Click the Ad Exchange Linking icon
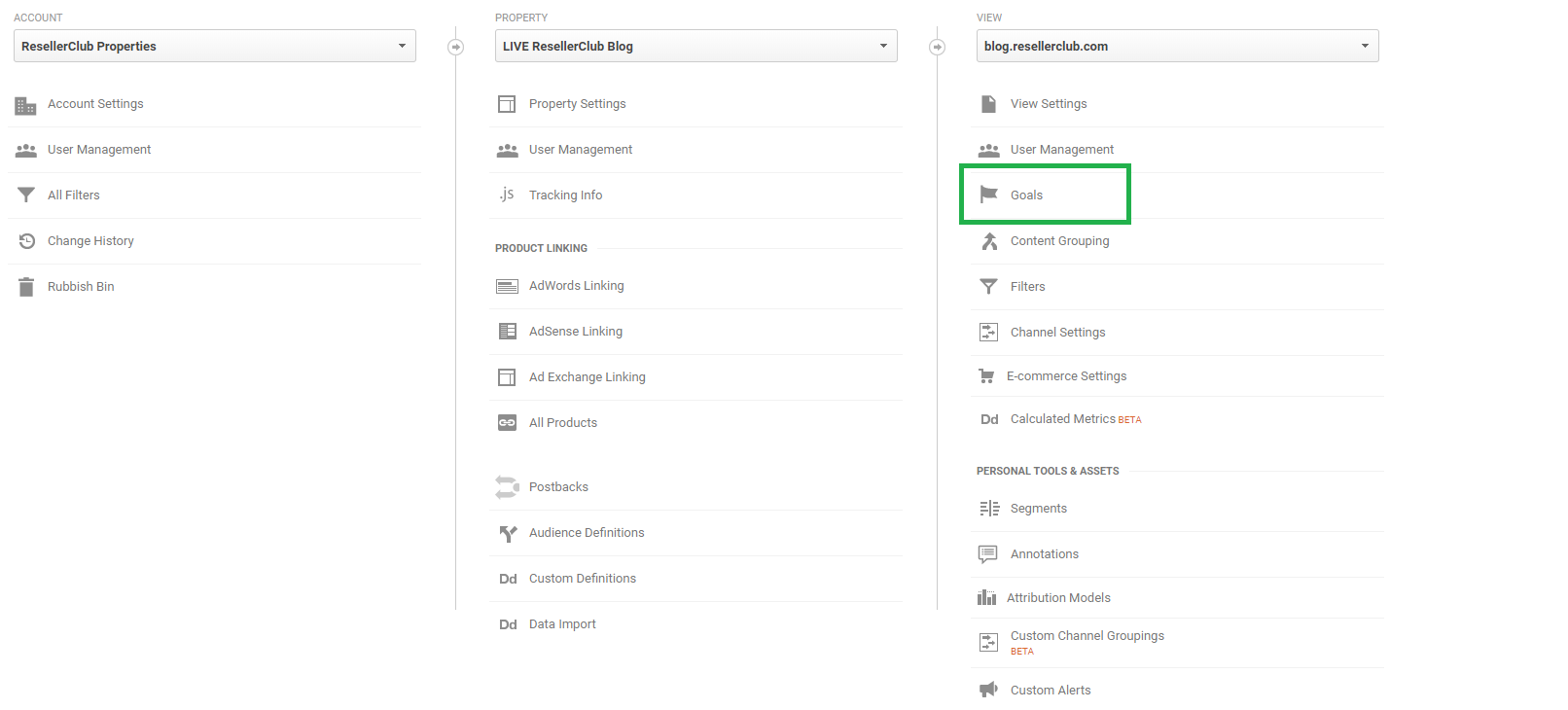1568x710 pixels. pyautogui.click(x=507, y=377)
